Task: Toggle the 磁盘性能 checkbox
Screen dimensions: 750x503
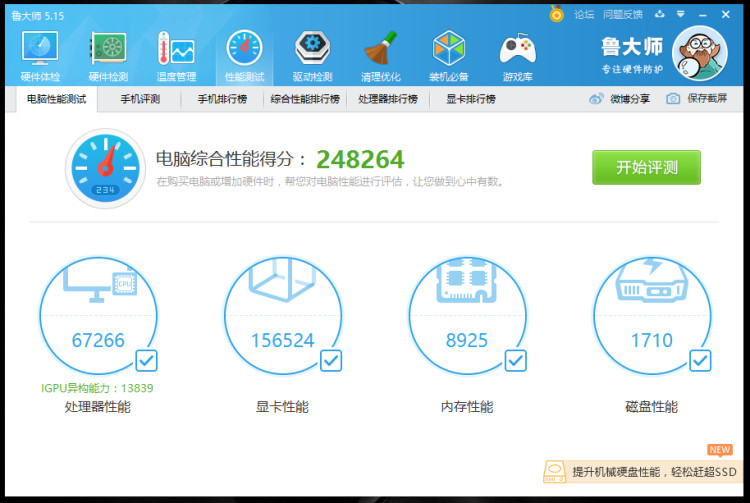Action: coord(700,361)
